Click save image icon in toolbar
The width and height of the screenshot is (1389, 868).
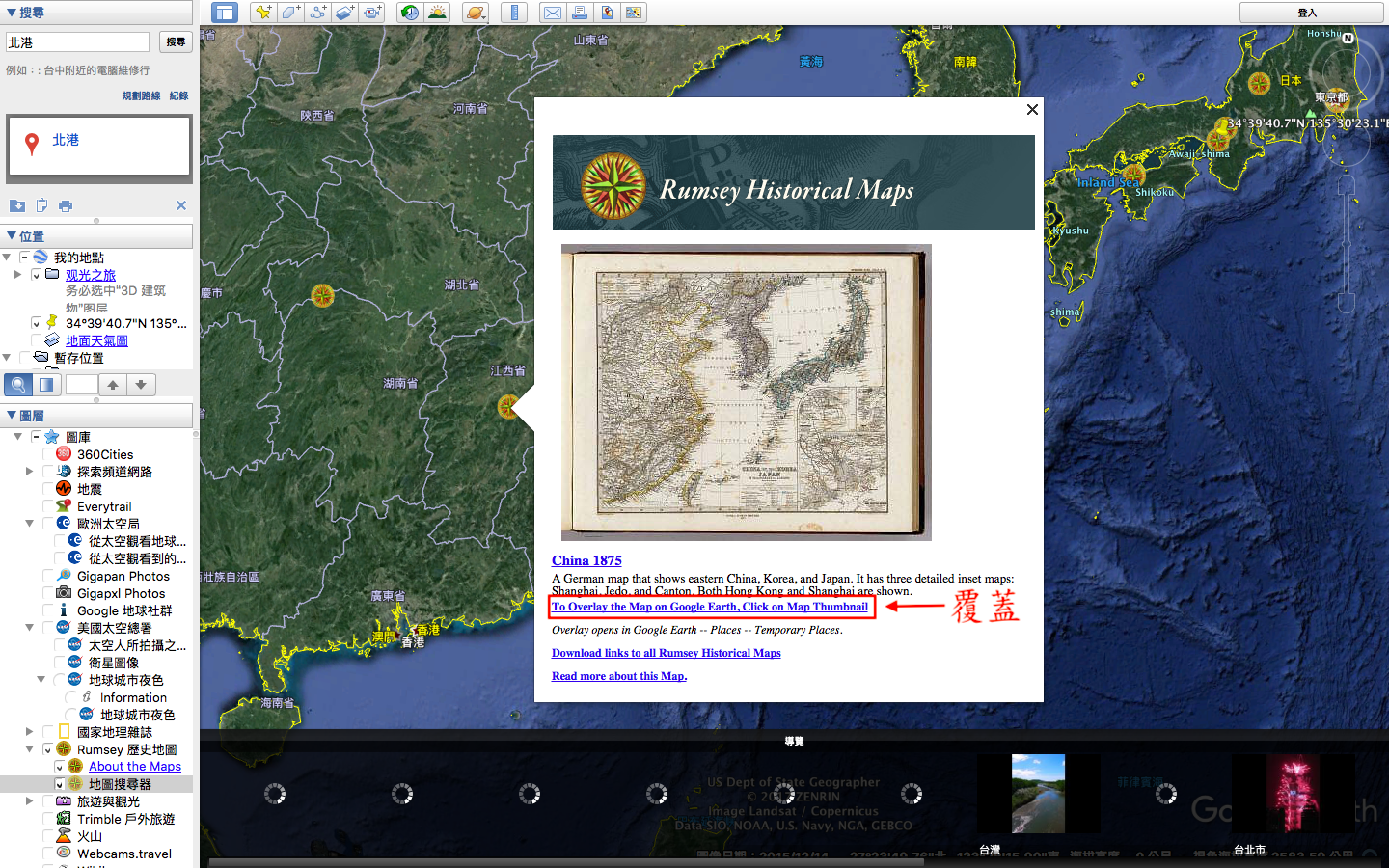coord(607,13)
